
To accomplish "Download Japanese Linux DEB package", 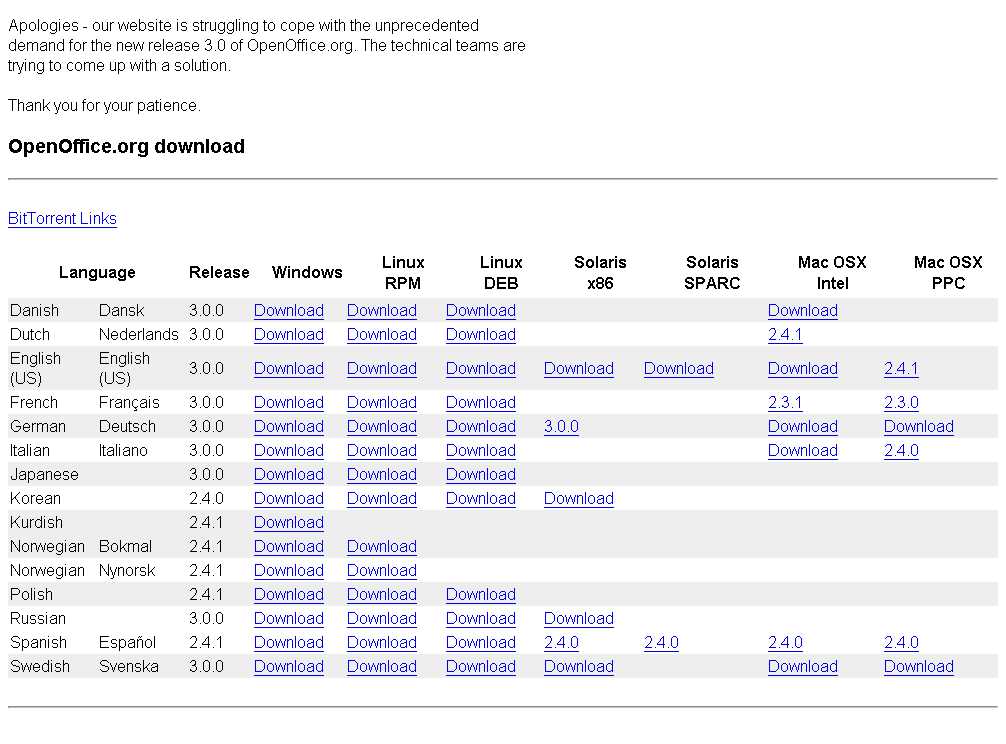I will click(481, 475).
